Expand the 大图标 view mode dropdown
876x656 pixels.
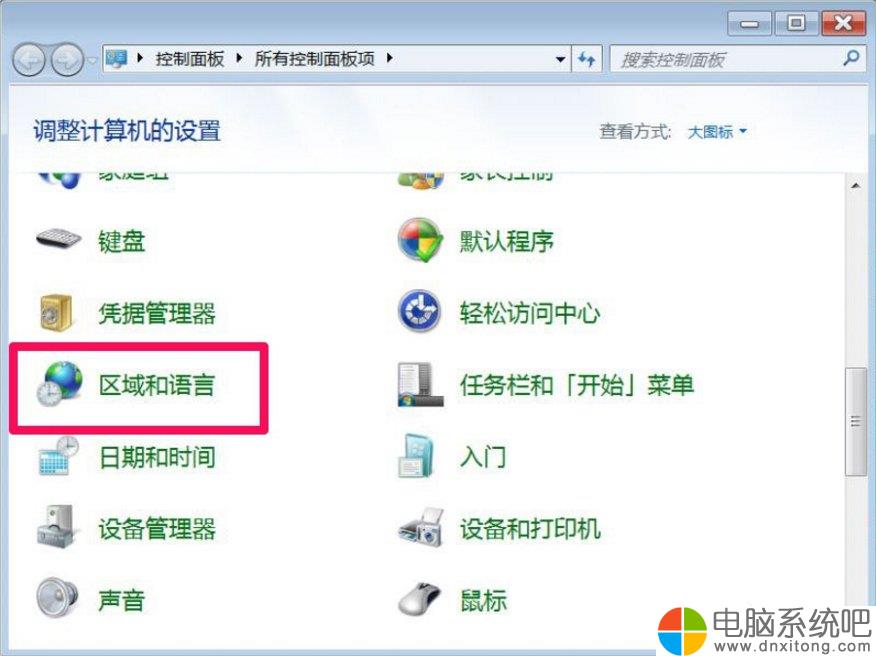click(717, 132)
